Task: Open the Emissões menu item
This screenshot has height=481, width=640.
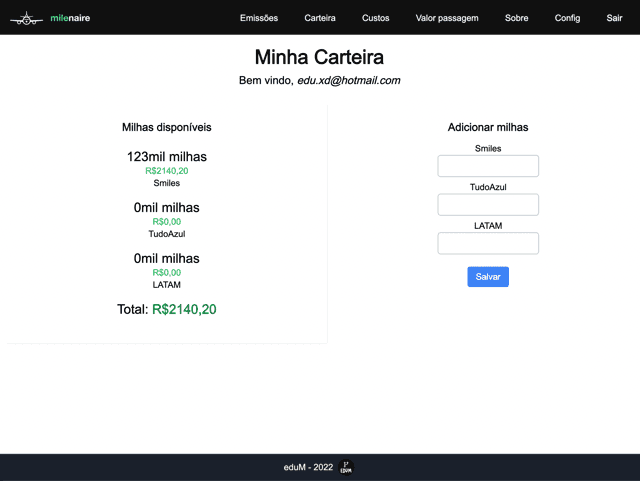Action: [x=259, y=18]
